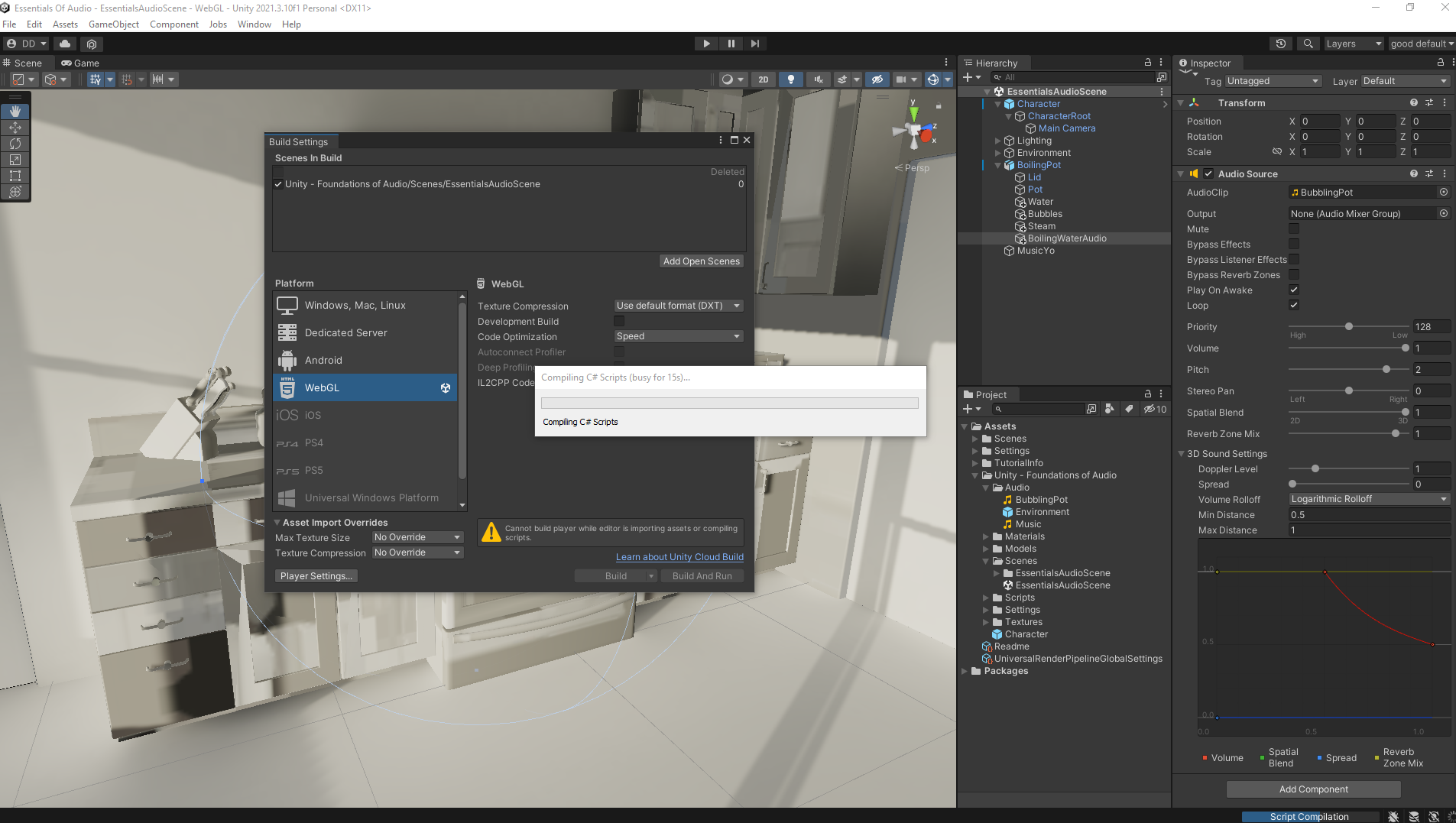Switch to the Game tab
The image size is (1456, 823).
80,63
